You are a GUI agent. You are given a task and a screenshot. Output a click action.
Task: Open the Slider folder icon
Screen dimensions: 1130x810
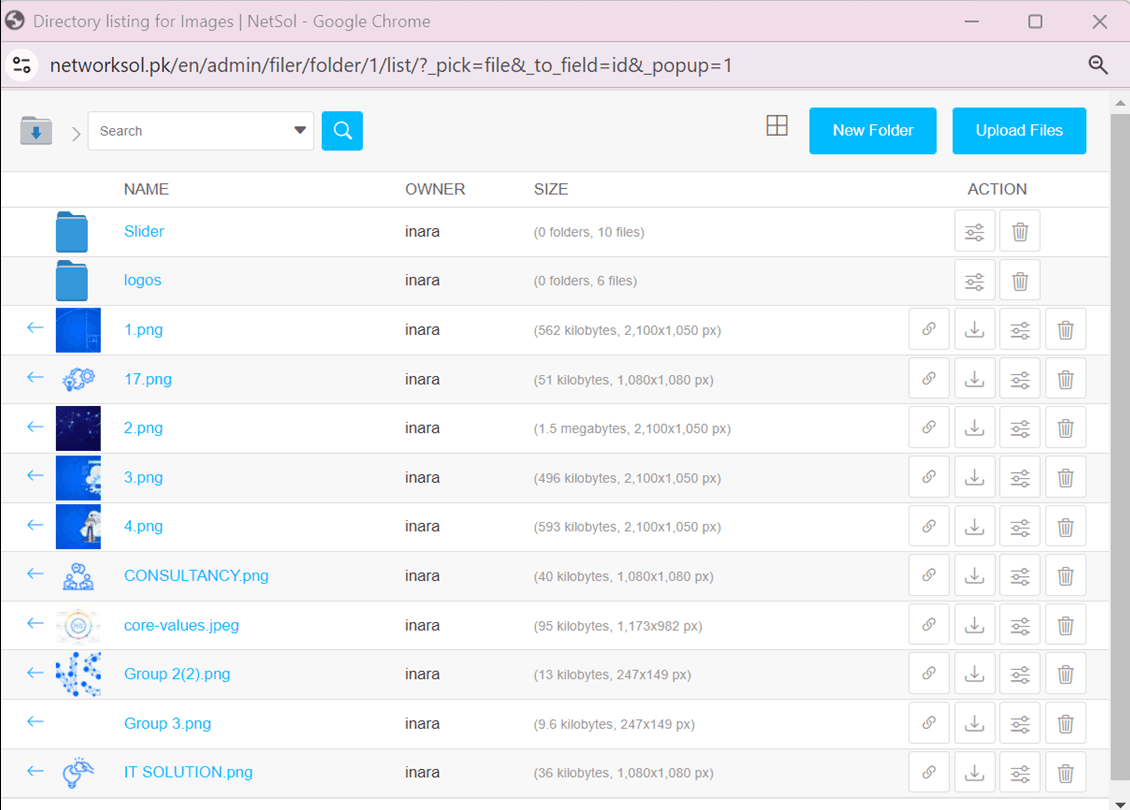72,232
